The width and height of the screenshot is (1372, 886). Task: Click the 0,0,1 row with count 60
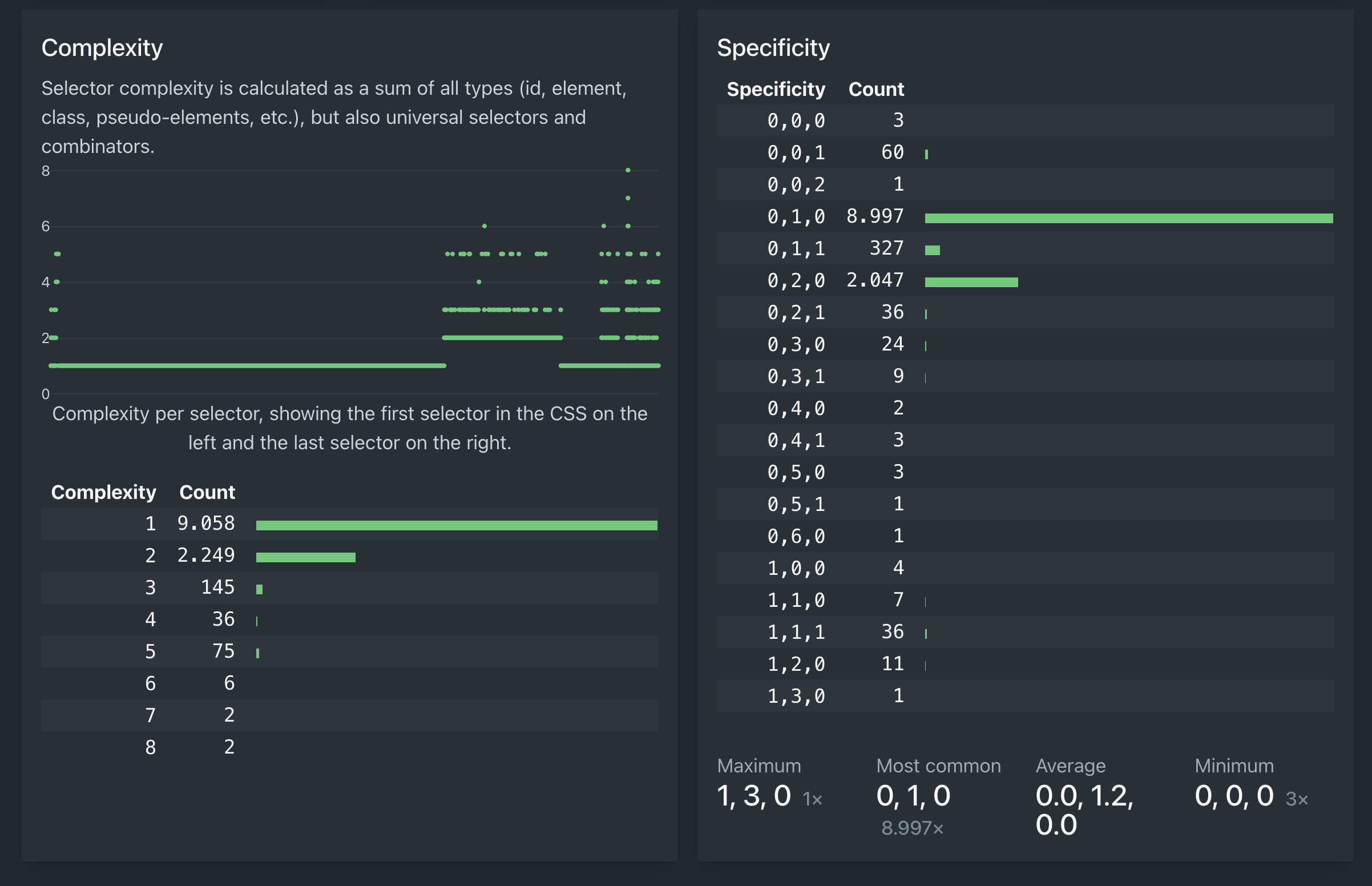click(796, 152)
